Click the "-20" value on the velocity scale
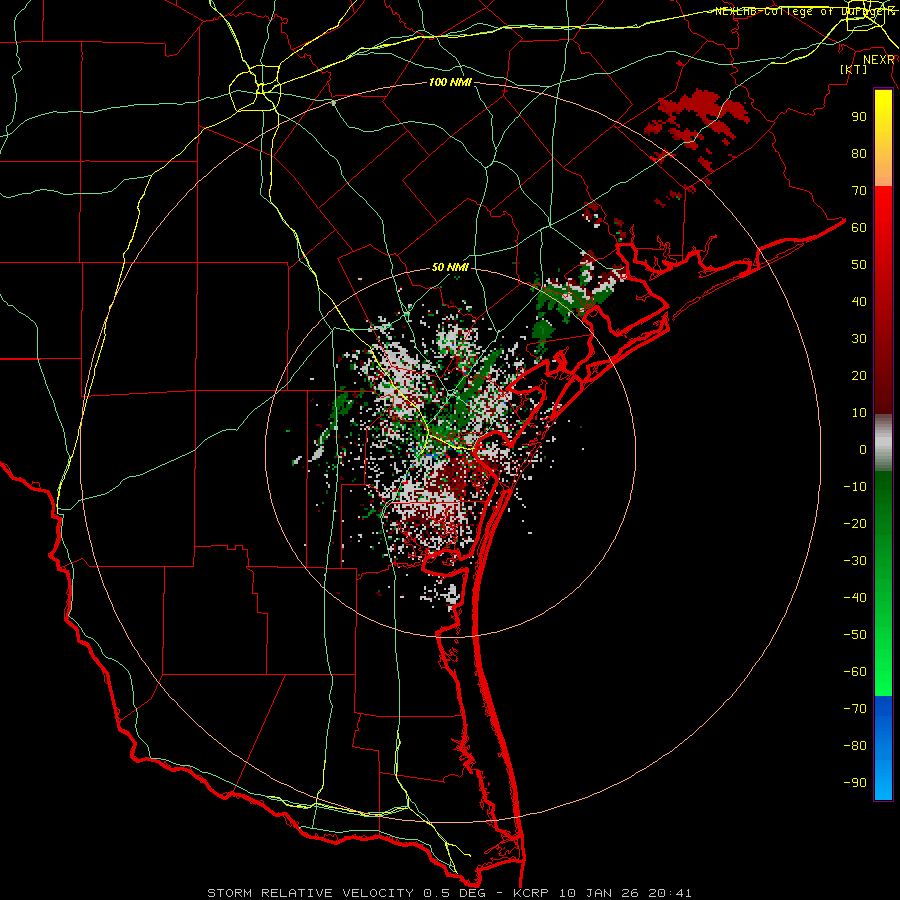 click(x=855, y=524)
